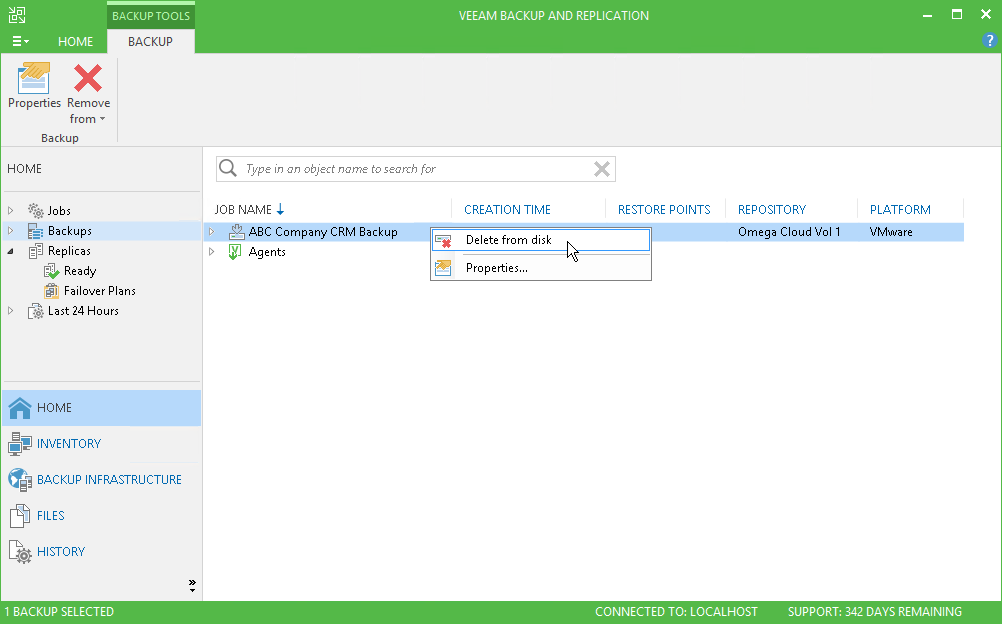1002x624 pixels.
Task: Select Ready under Replicas
Action: [x=80, y=271]
